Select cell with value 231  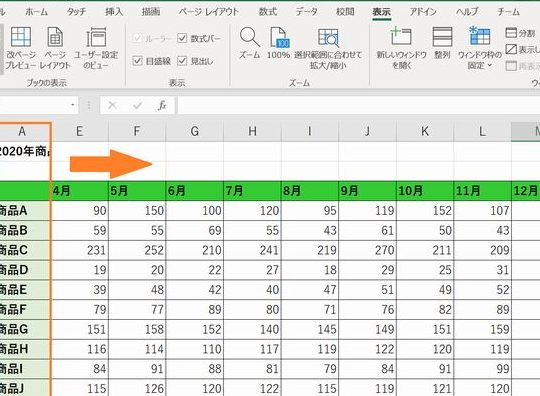click(80, 250)
